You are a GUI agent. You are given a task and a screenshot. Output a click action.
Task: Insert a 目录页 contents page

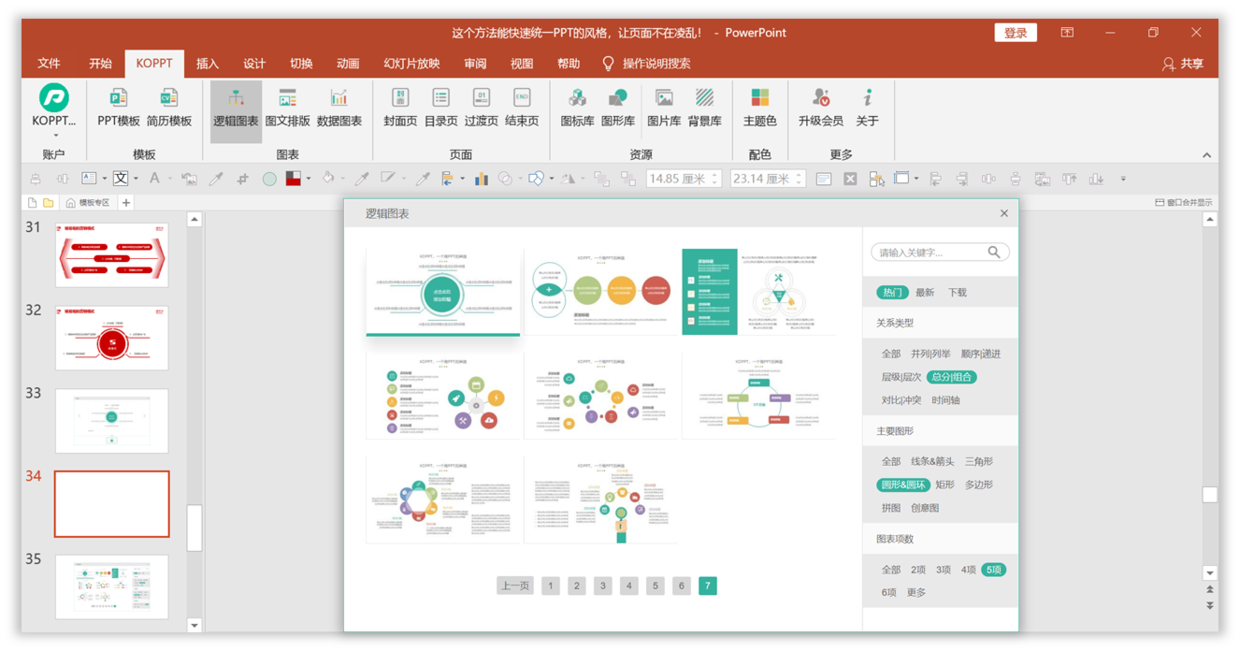441,108
